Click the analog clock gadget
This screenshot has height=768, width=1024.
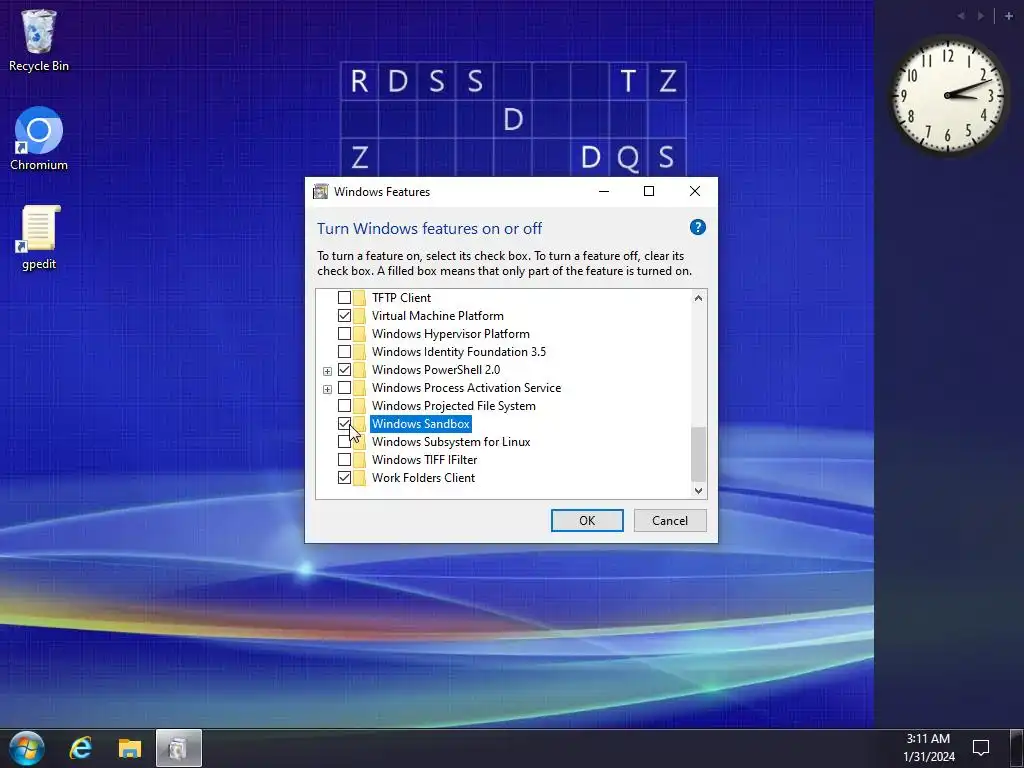(x=948, y=95)
